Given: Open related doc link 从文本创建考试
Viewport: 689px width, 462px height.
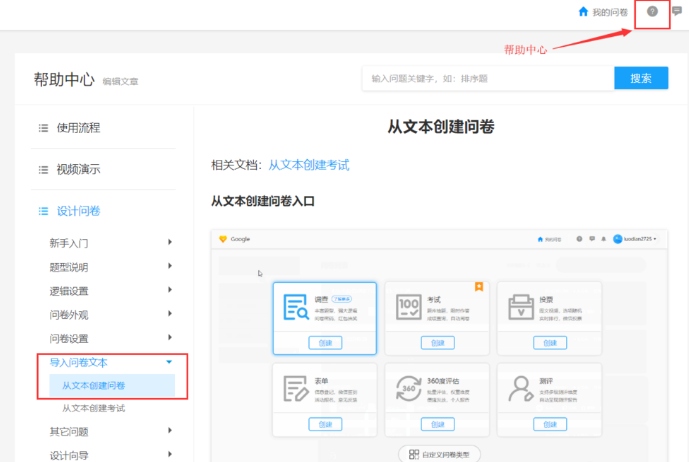Looking at the screenshot, I should pos(309,165).
